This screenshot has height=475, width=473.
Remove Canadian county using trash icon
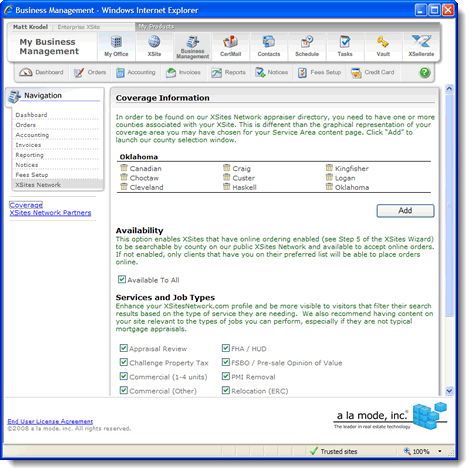[124, 168]
